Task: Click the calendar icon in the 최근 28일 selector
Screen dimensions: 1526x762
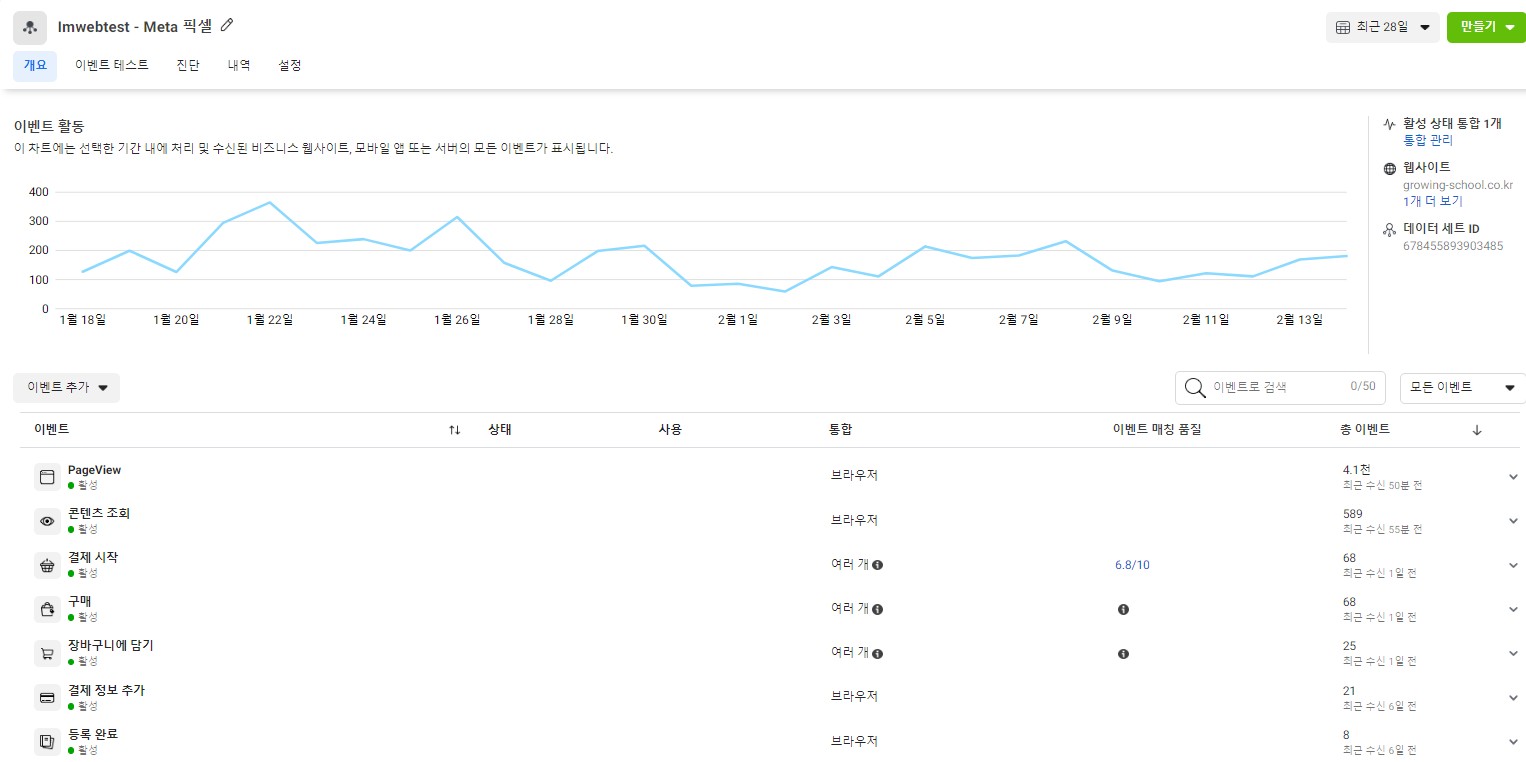Action: click(x=1343, y=27)
